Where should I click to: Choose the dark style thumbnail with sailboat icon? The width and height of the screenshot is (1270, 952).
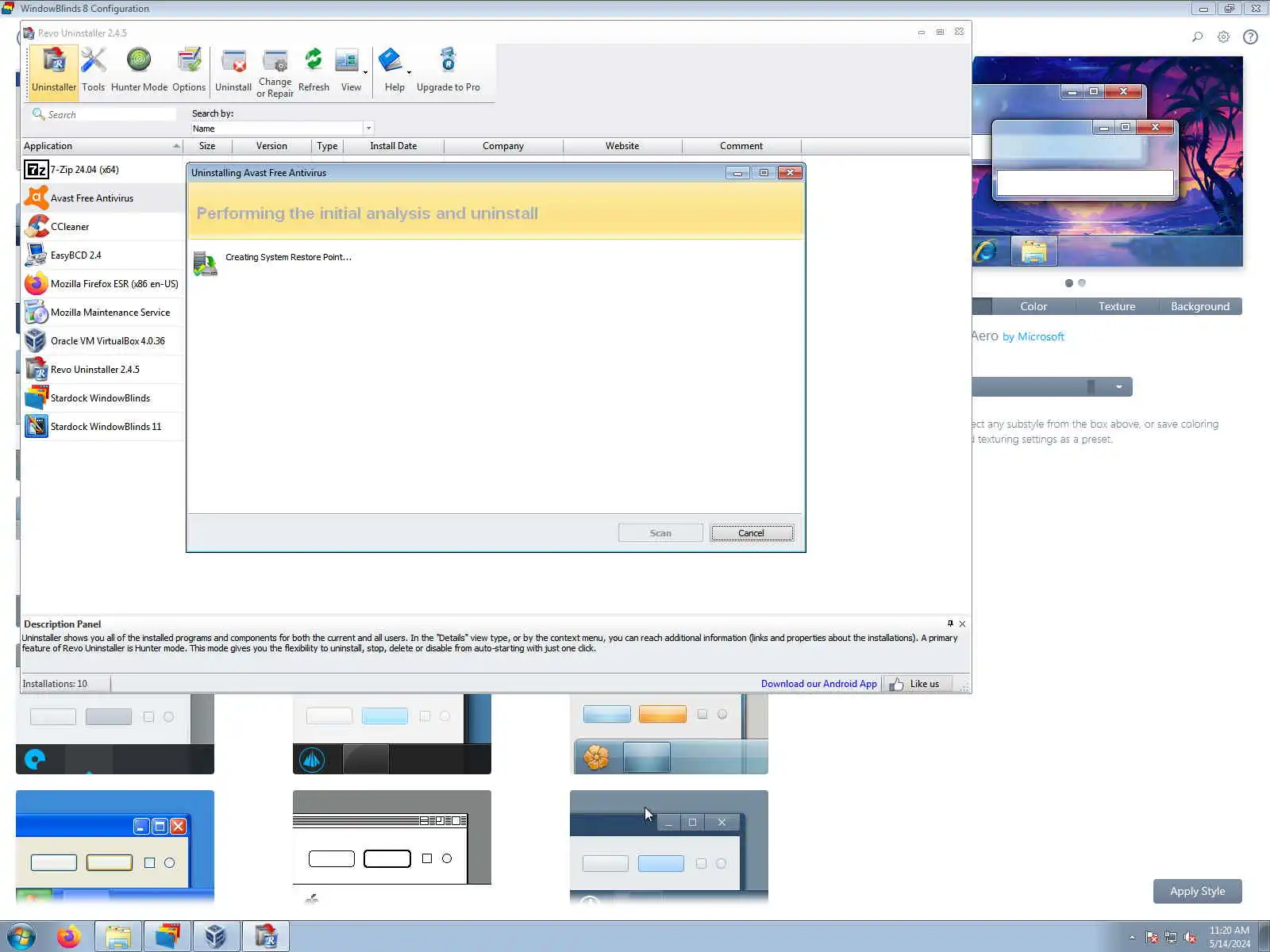[392, 734]
